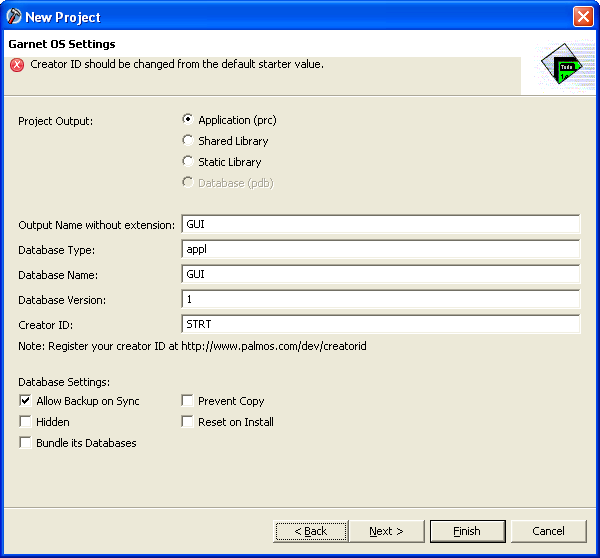Click the Creator ID field containing STRT
The image size is (600, 558).
[381, 324]
